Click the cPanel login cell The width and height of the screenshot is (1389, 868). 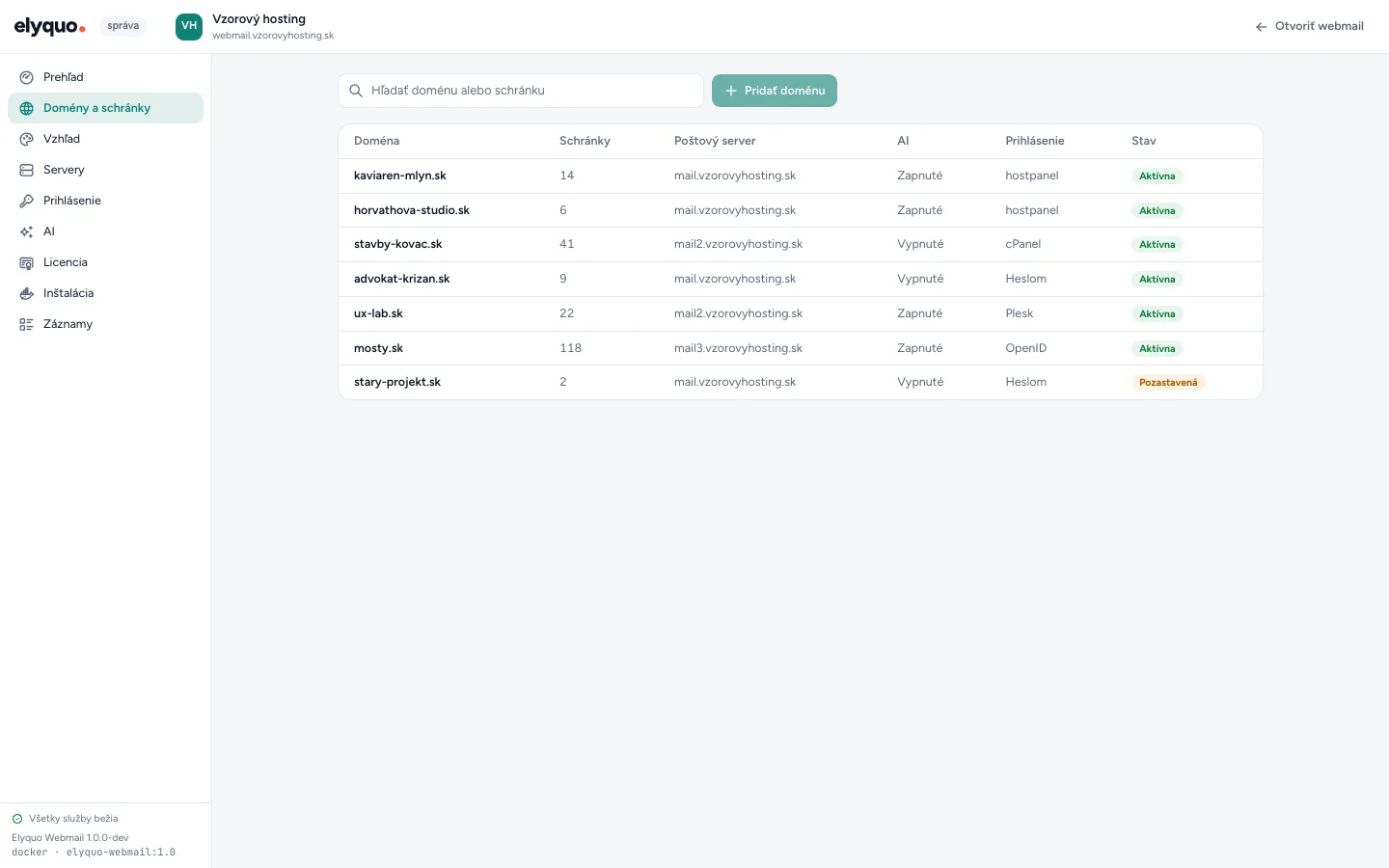1023,244
